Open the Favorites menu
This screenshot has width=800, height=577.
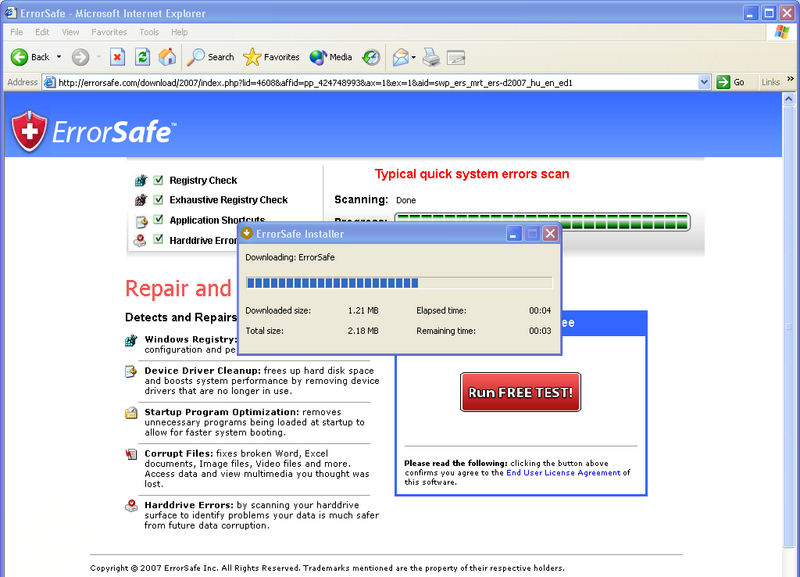pos(109,32)
